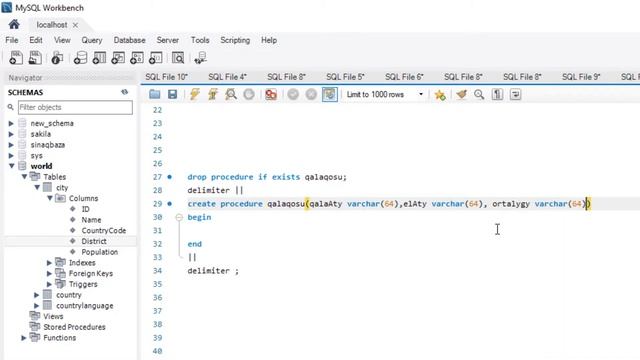The width and height of the screenshot is (640, 360).
Task: Collapse the Columns node
Action: point(49,198)
